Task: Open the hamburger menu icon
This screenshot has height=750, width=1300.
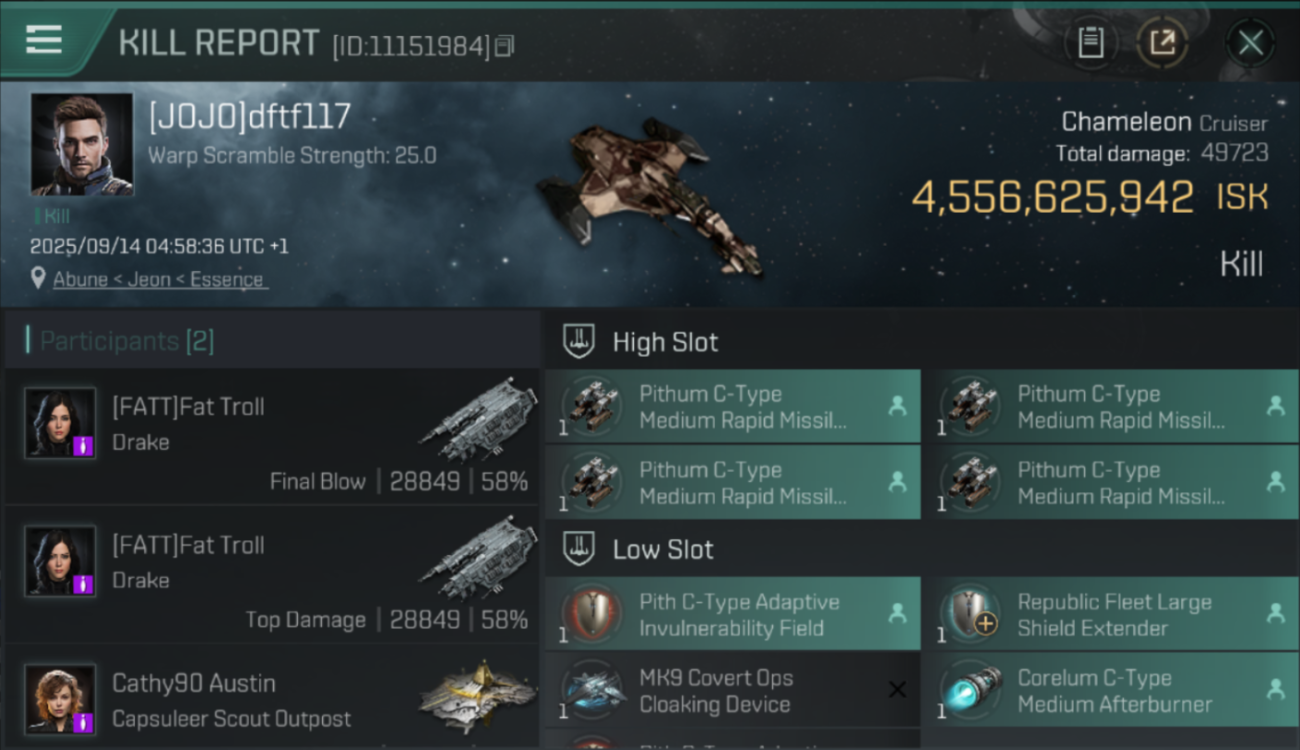Action: pos(44,41)
